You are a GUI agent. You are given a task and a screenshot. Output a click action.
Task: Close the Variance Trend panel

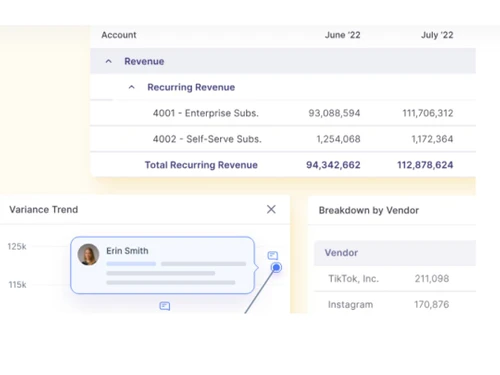point(271,209)
